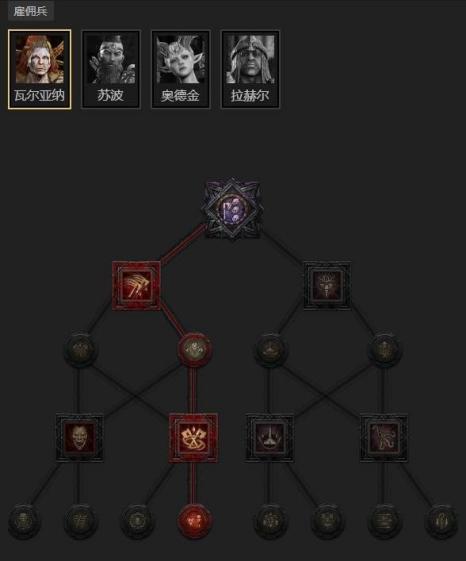The image size is (466, 561).
Task: Select the 瓦尔亚纳 mercenary portrait
Action: [x=39, y=69]
